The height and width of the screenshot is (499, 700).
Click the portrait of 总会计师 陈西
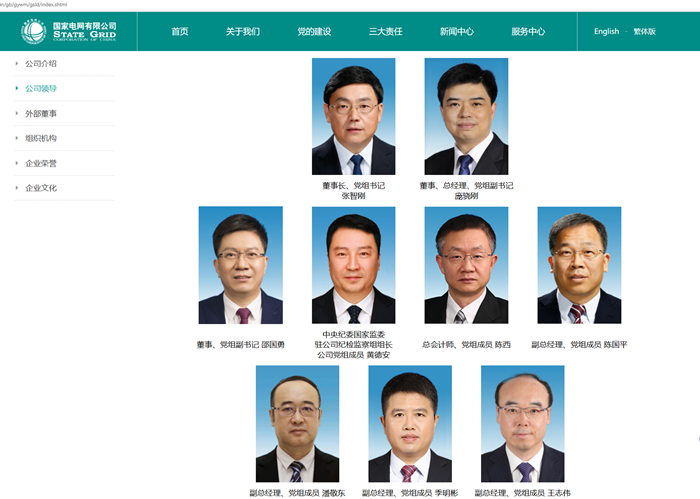pos(466,265)
